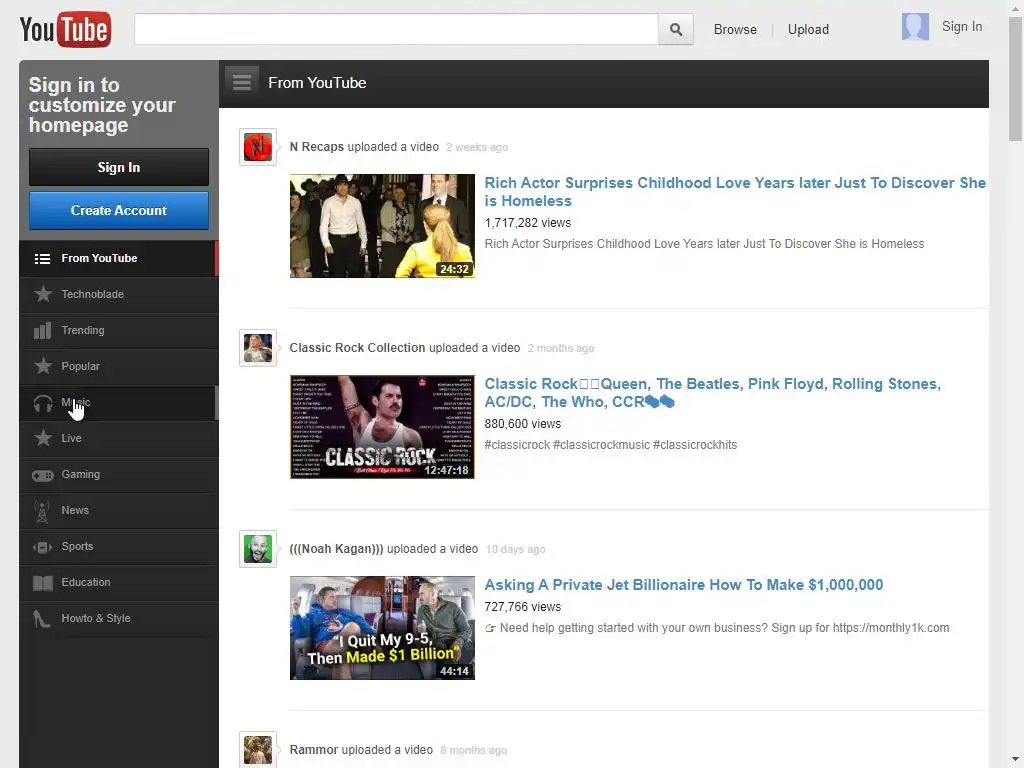
Task: Open the Music category
Action: pyautogui.click(x=119, y=403)
